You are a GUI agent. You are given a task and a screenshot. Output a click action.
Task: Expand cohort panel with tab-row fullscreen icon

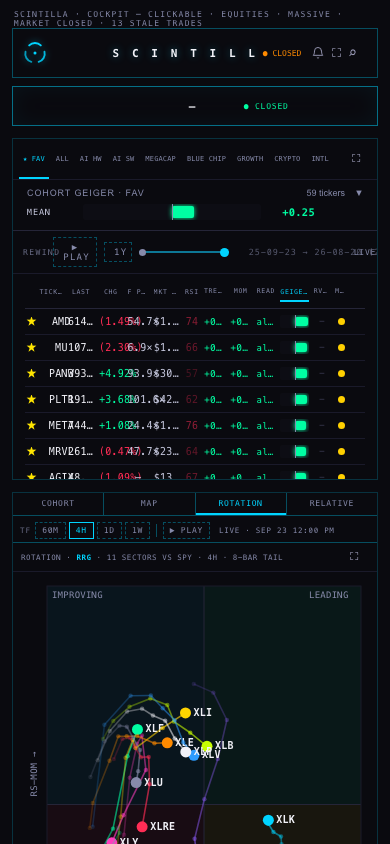pyautogui.click(x=356, y=158)
